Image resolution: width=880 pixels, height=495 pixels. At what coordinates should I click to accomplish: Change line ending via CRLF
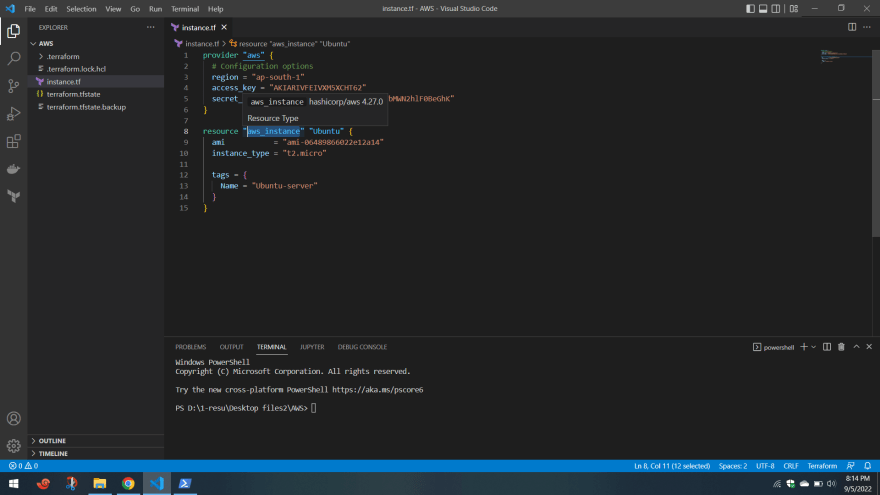tap(791, 466)
